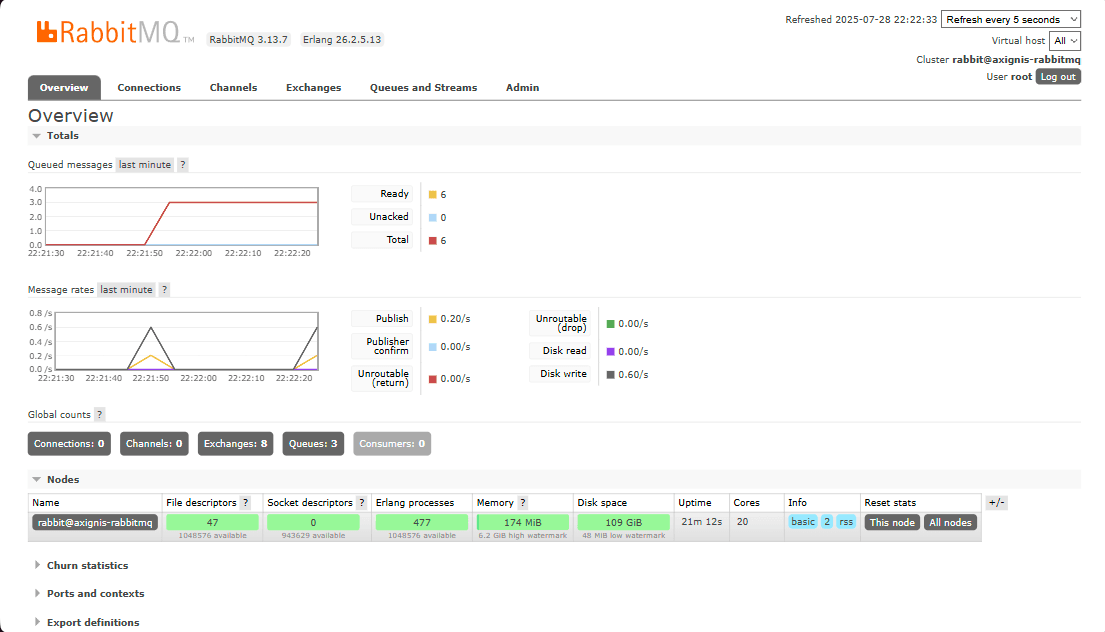The height and width of the screenshot is (632, 1105).
Task: Log out of user root
Action: [1058, 77]
